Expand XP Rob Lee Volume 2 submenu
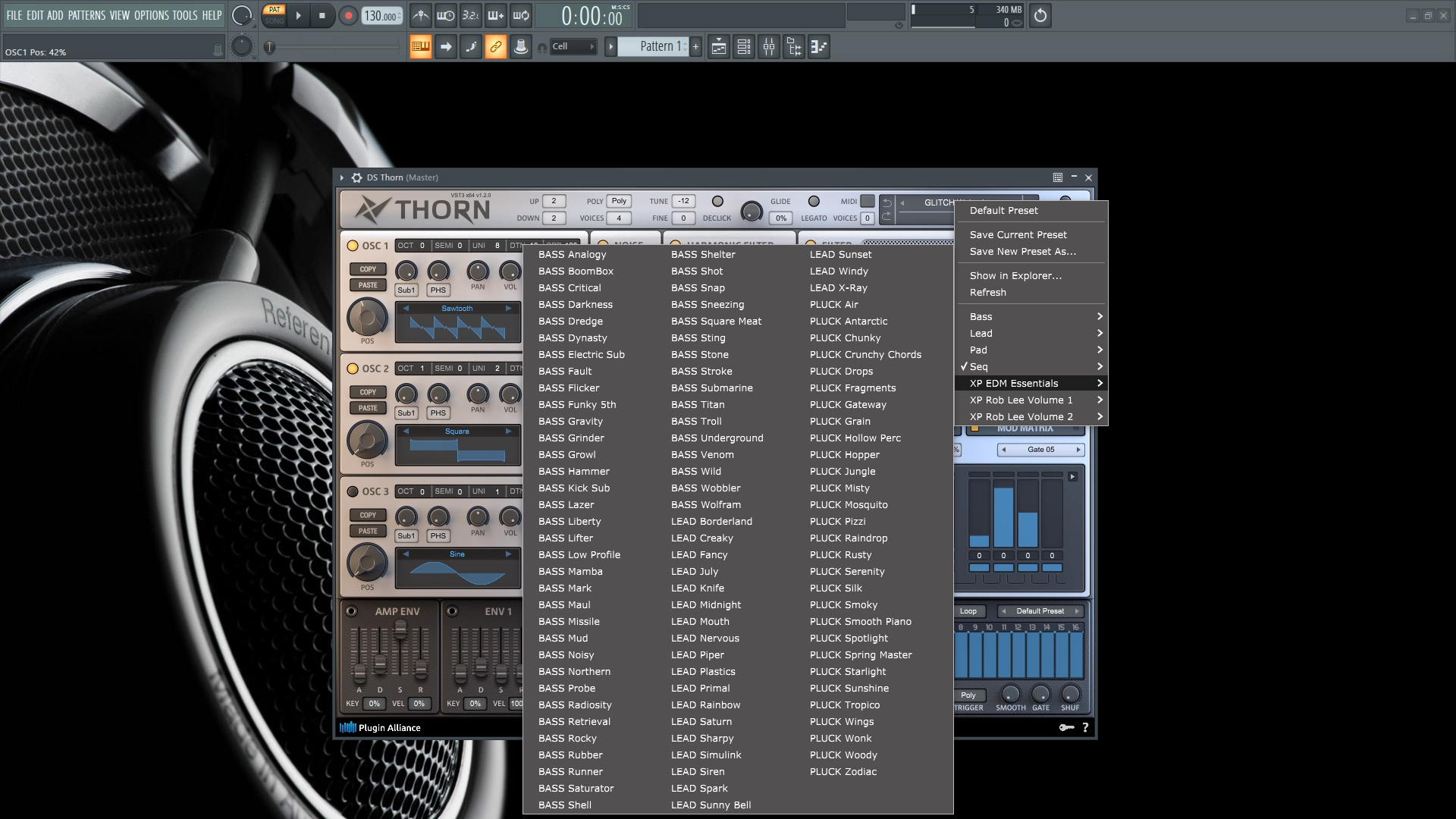Screen dimensions: 1456x819 [x=1031, y=417]
